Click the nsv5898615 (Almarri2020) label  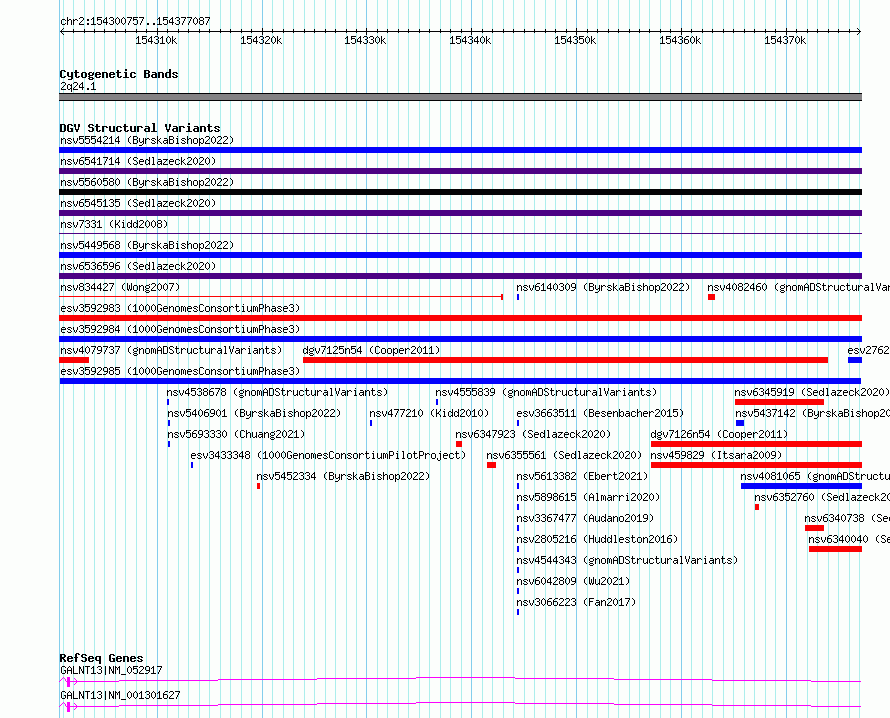[589, 497]
